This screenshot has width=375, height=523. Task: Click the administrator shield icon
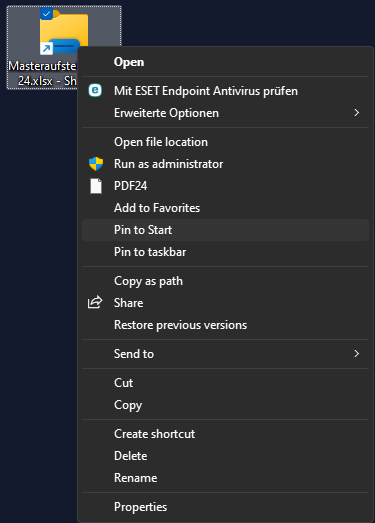(96, 164)
